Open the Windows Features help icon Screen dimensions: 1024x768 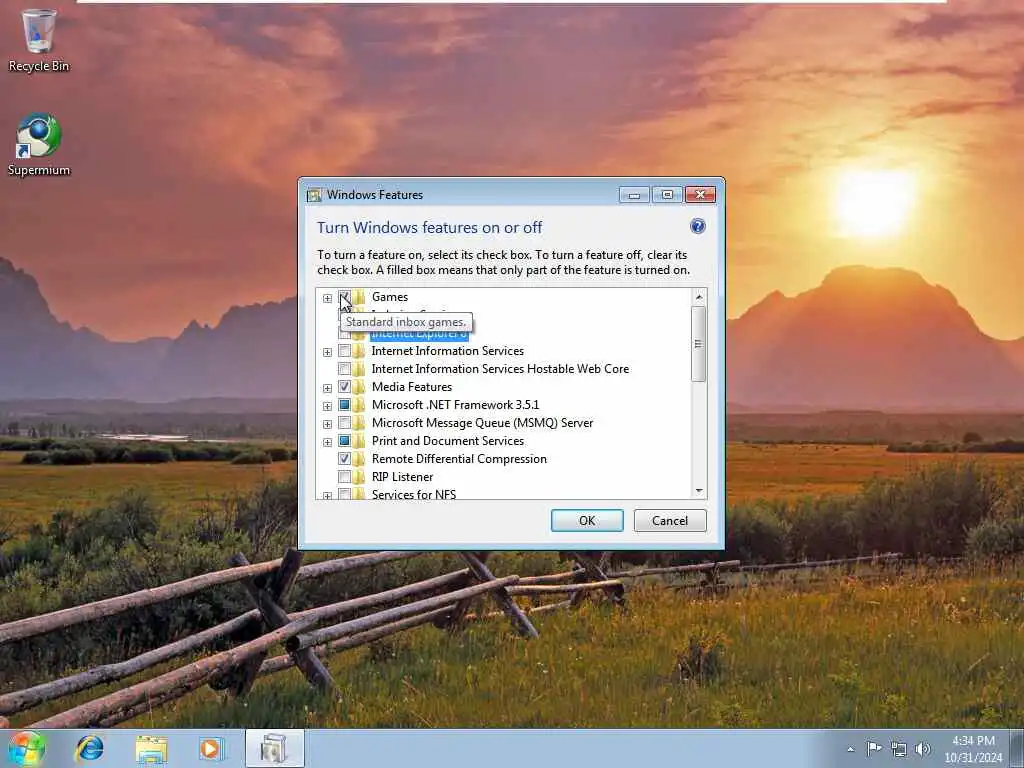pyautogui.click(x=697, y=227)
